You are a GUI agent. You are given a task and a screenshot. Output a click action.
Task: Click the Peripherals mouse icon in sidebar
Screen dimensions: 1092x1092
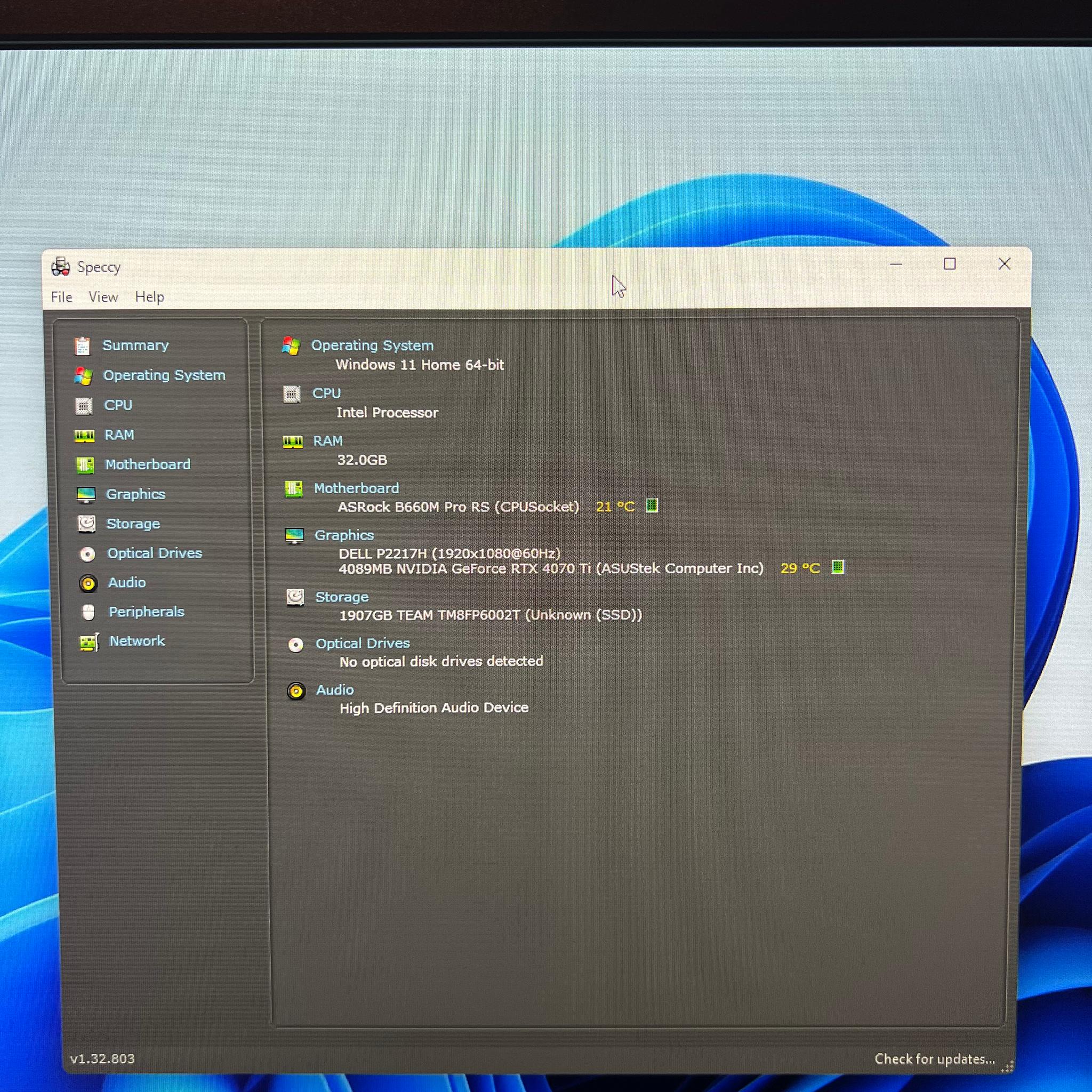coord(88,612)
